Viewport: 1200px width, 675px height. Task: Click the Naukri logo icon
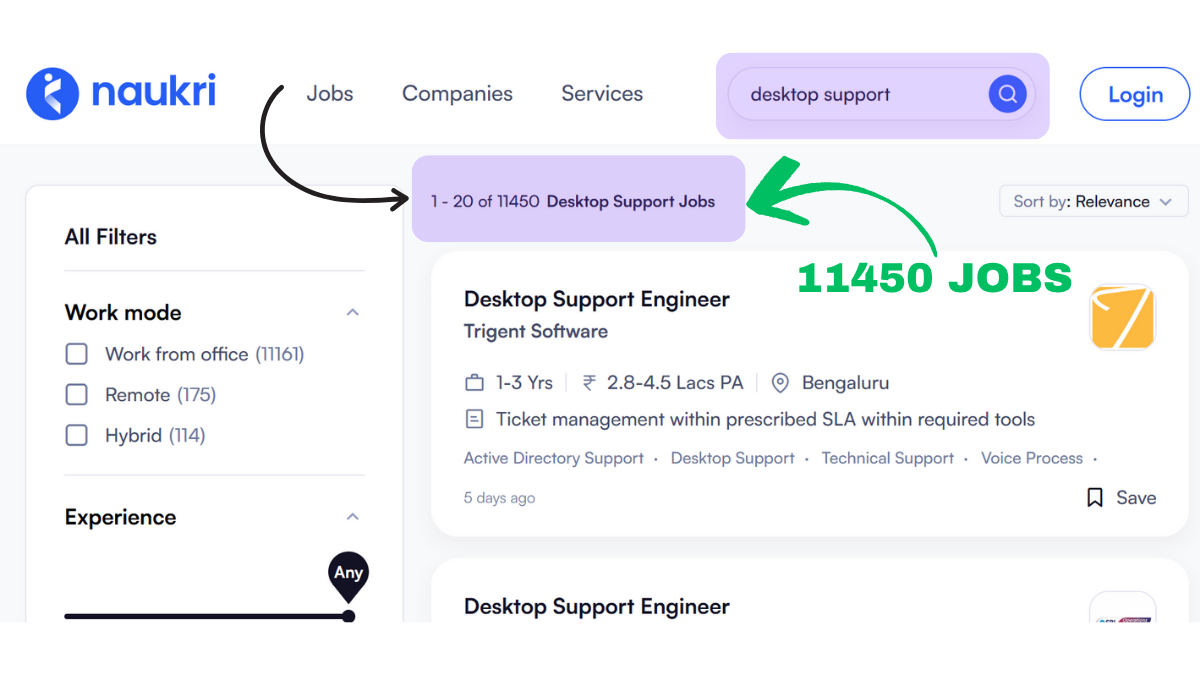(52, 94)
